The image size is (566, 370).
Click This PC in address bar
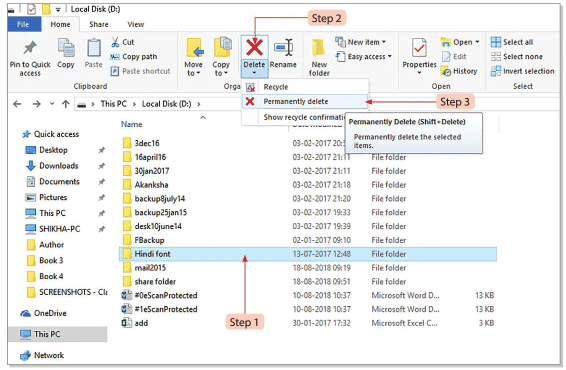coord(113,104)
